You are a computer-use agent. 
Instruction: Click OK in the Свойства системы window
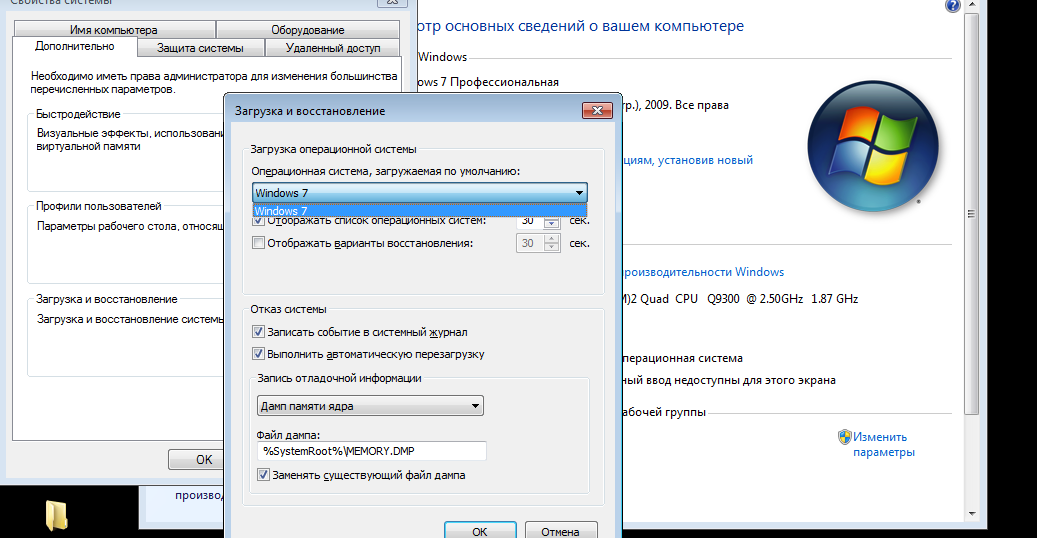click(198, 459)
